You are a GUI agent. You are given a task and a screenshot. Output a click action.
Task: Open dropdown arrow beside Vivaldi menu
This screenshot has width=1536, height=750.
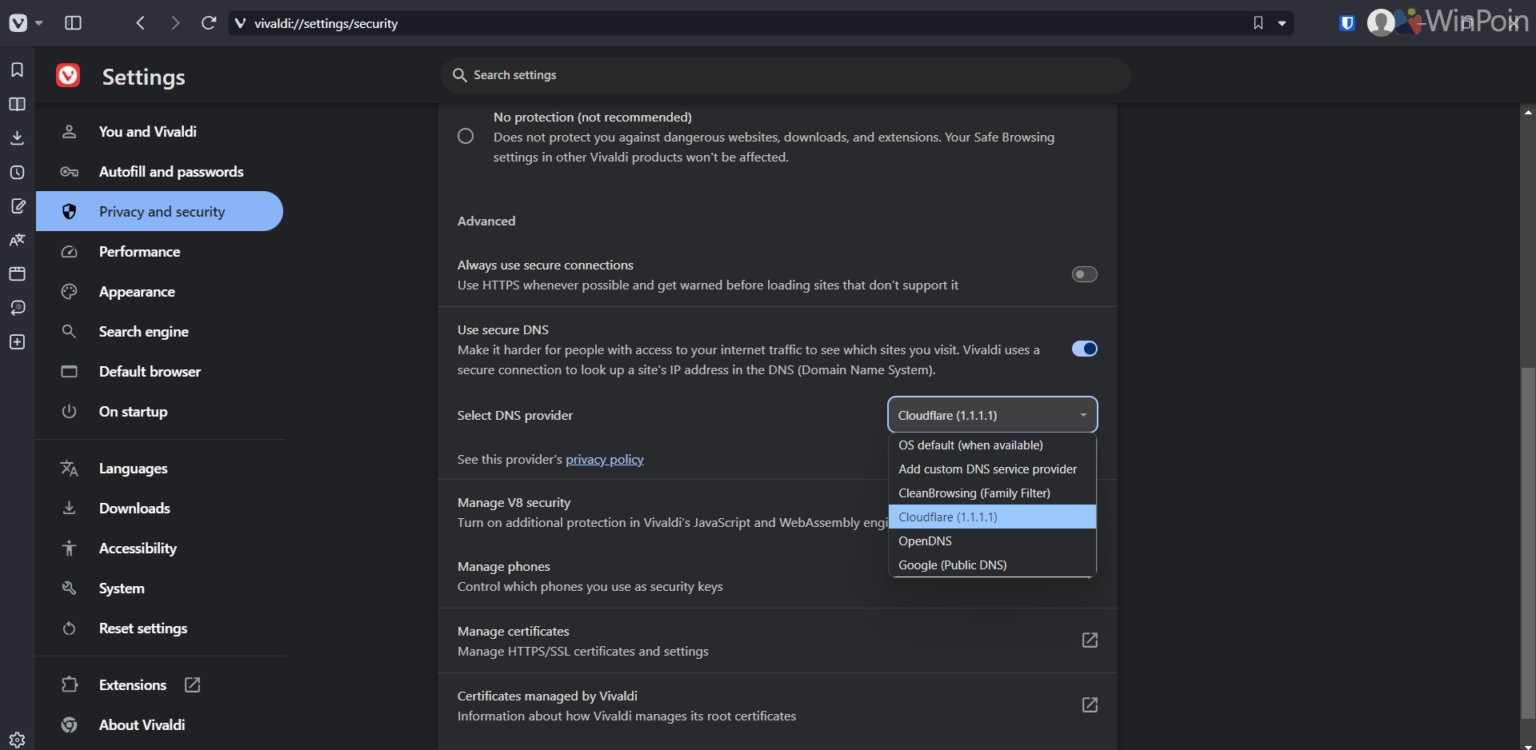tap(39, 23)
